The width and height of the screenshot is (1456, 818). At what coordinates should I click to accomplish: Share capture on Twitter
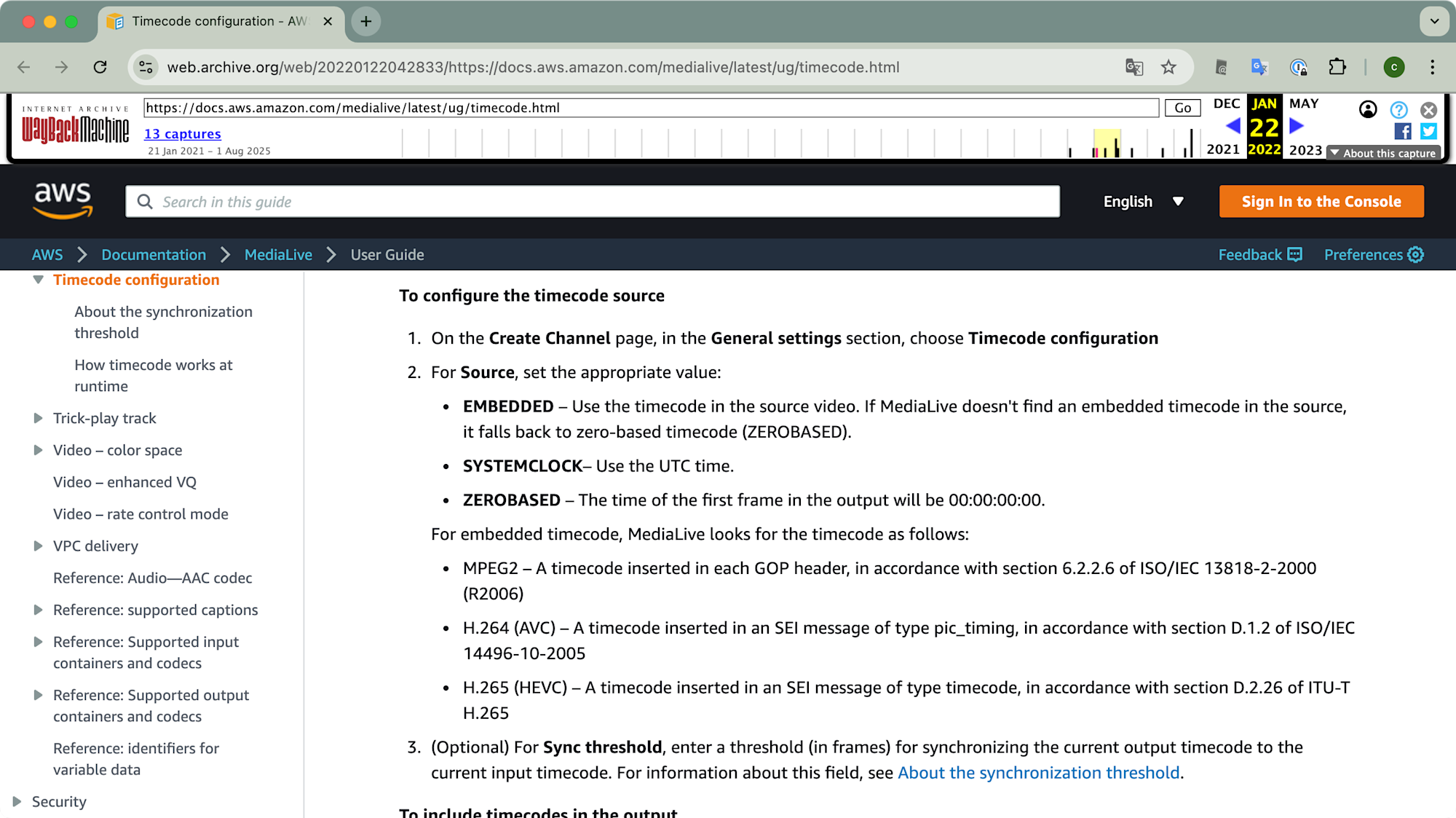tap(1428, 131)
